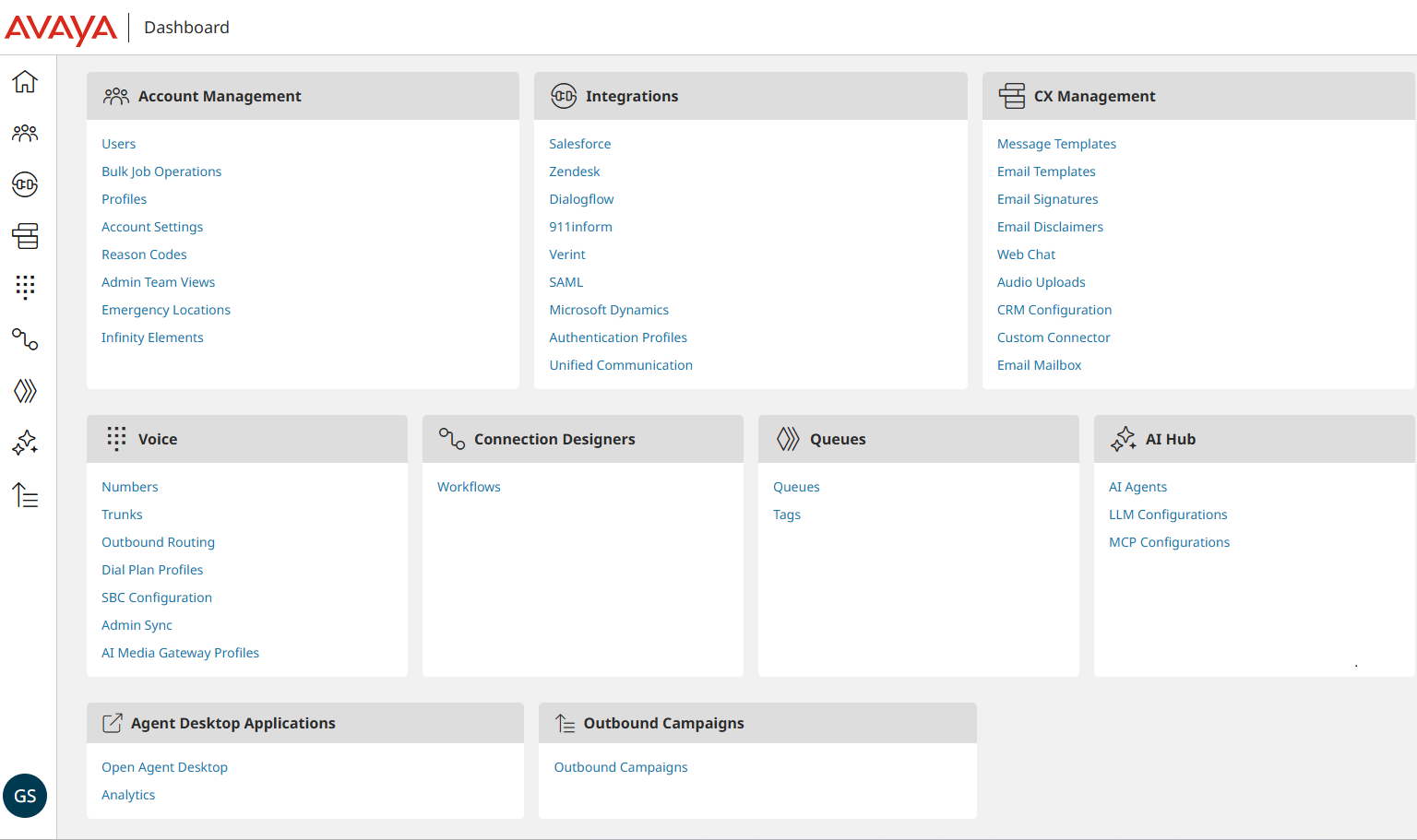
Task: Open Workflows under Connection Designers
Action: (469, 487)
